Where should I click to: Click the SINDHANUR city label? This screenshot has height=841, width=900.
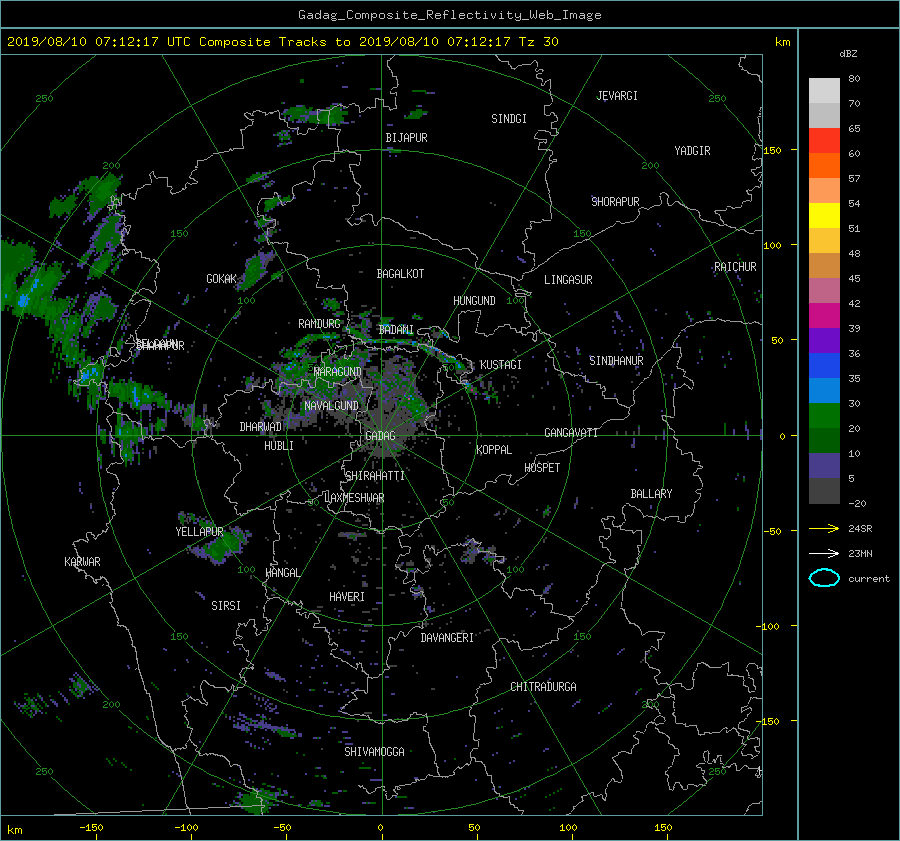click(616, 361)
